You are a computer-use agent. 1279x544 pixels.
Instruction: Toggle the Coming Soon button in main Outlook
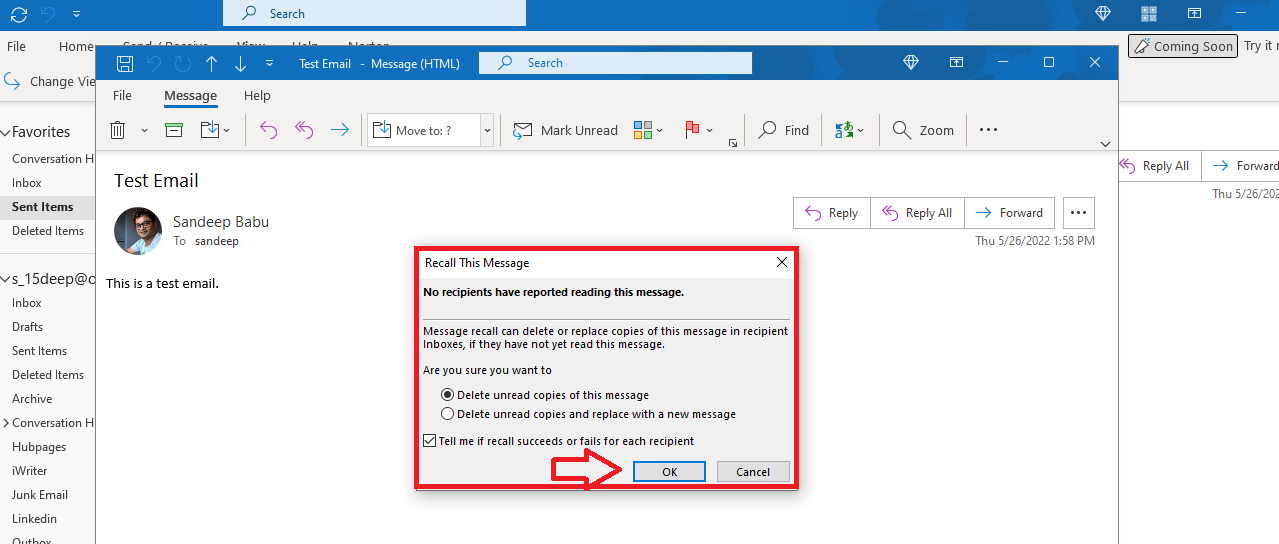(x=1182, y=46)
